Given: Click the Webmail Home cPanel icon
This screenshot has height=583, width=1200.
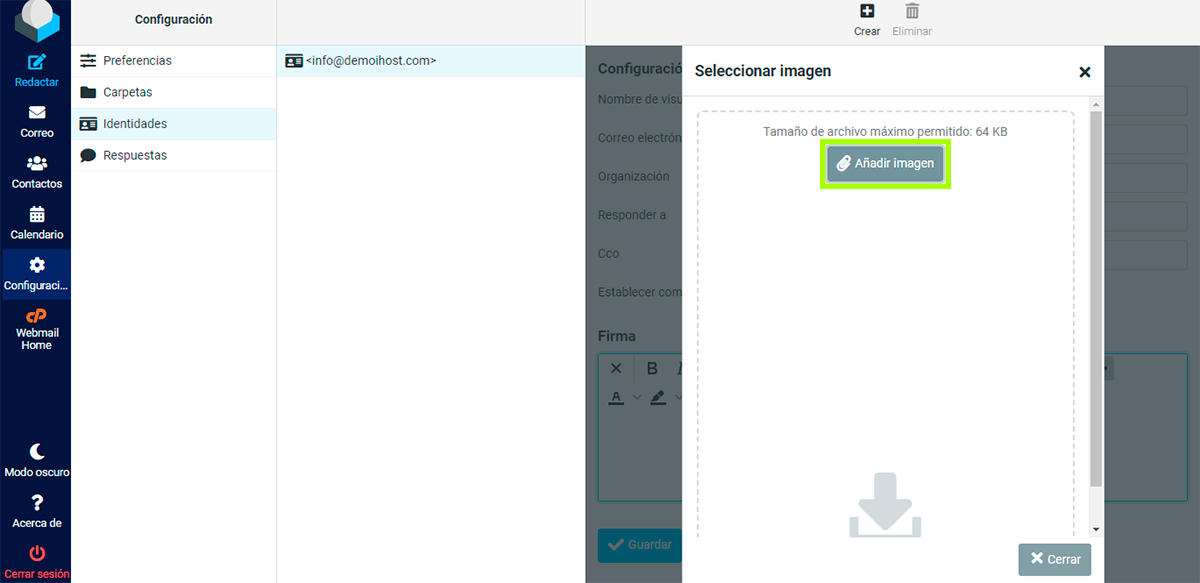Looking at the screenshot, I should 36,317.
